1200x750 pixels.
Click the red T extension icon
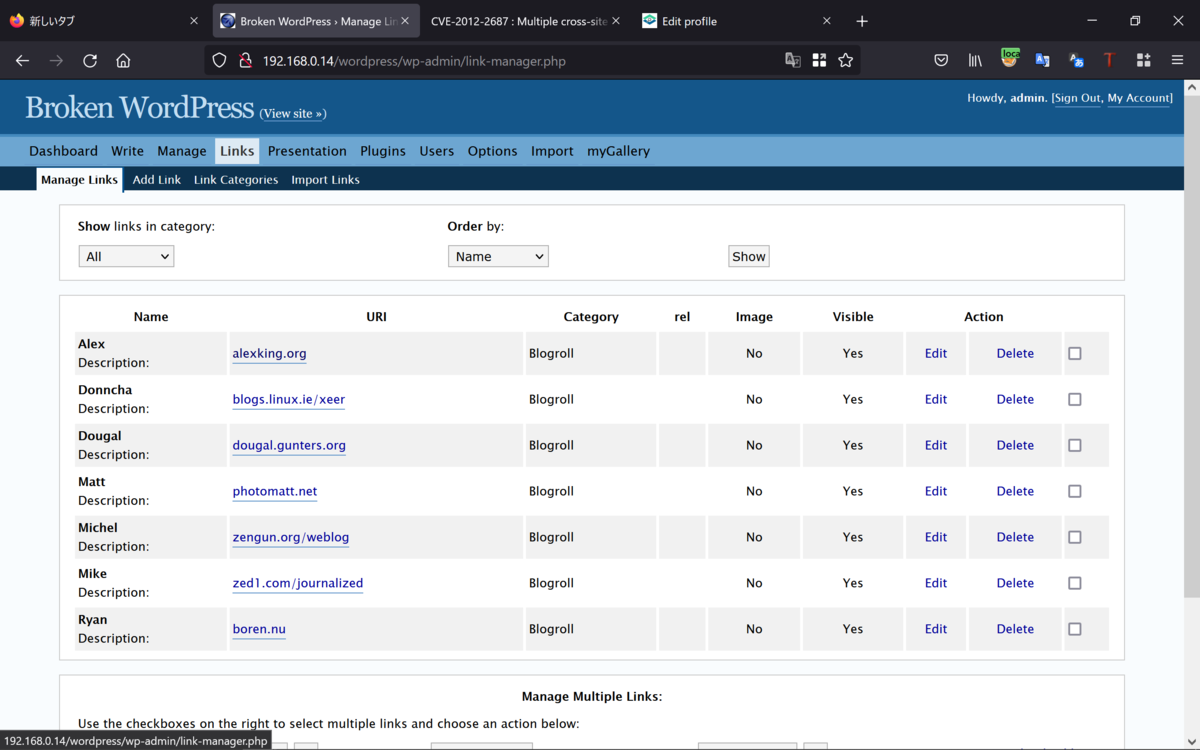[x=1109, y=61]
